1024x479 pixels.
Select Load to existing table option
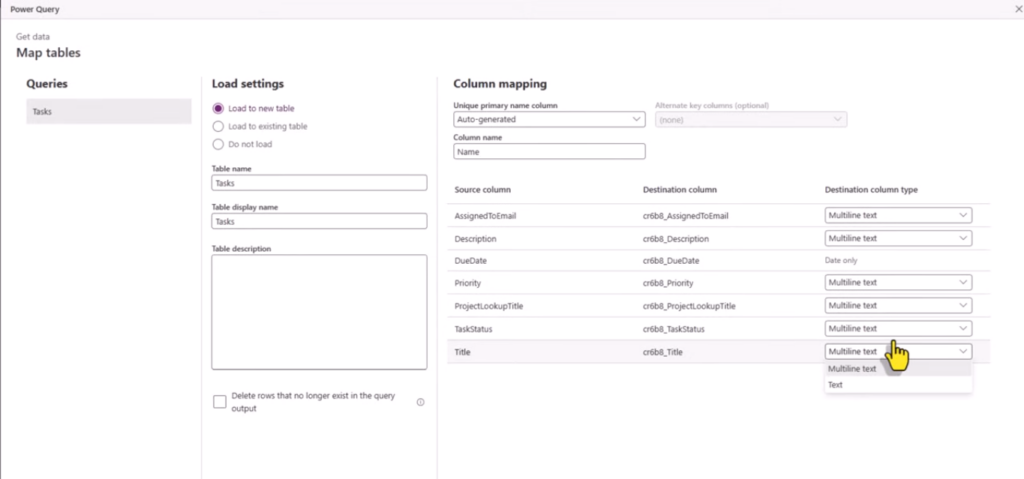tap(218, 126)
